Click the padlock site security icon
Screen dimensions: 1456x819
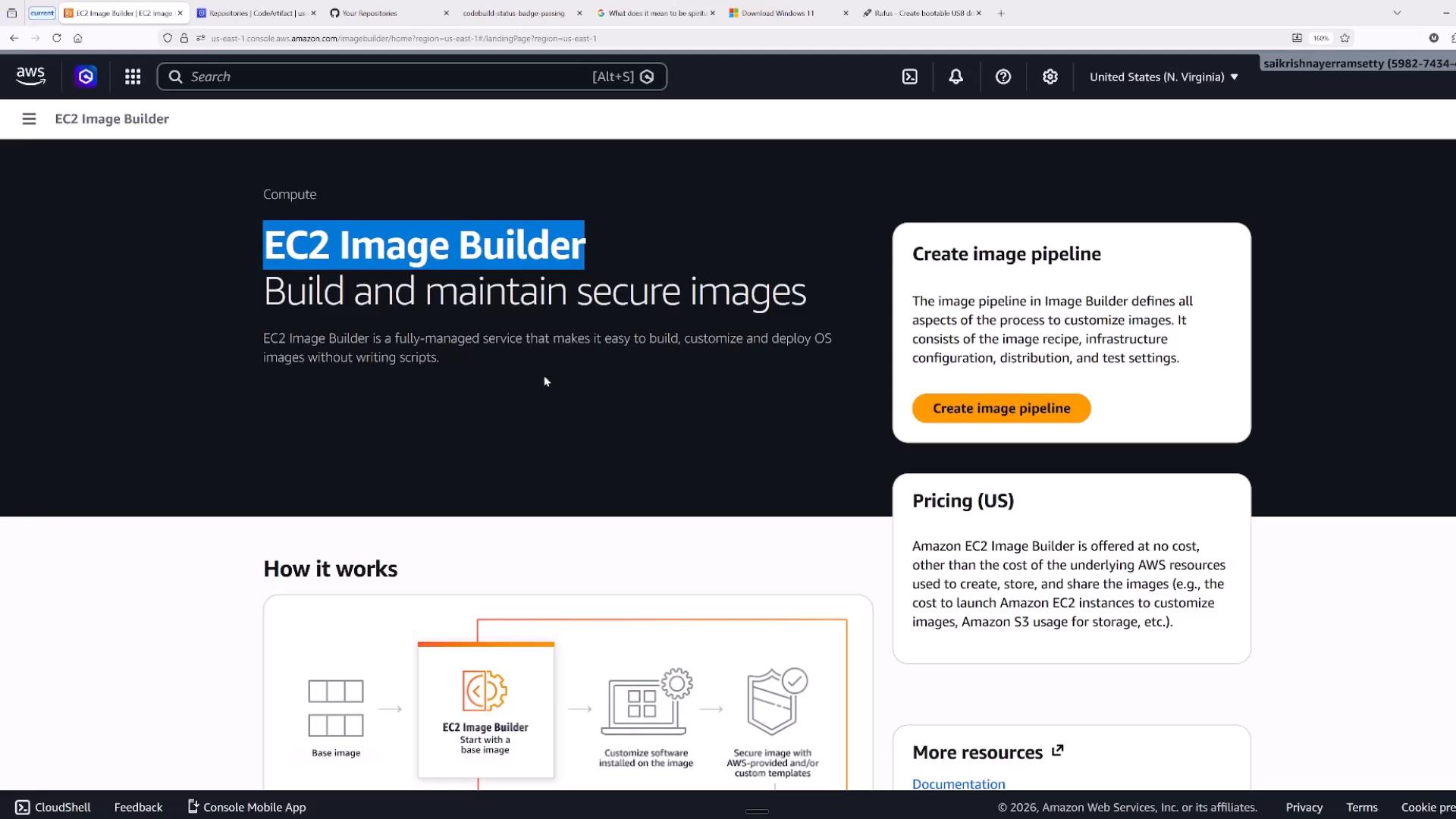184,38
